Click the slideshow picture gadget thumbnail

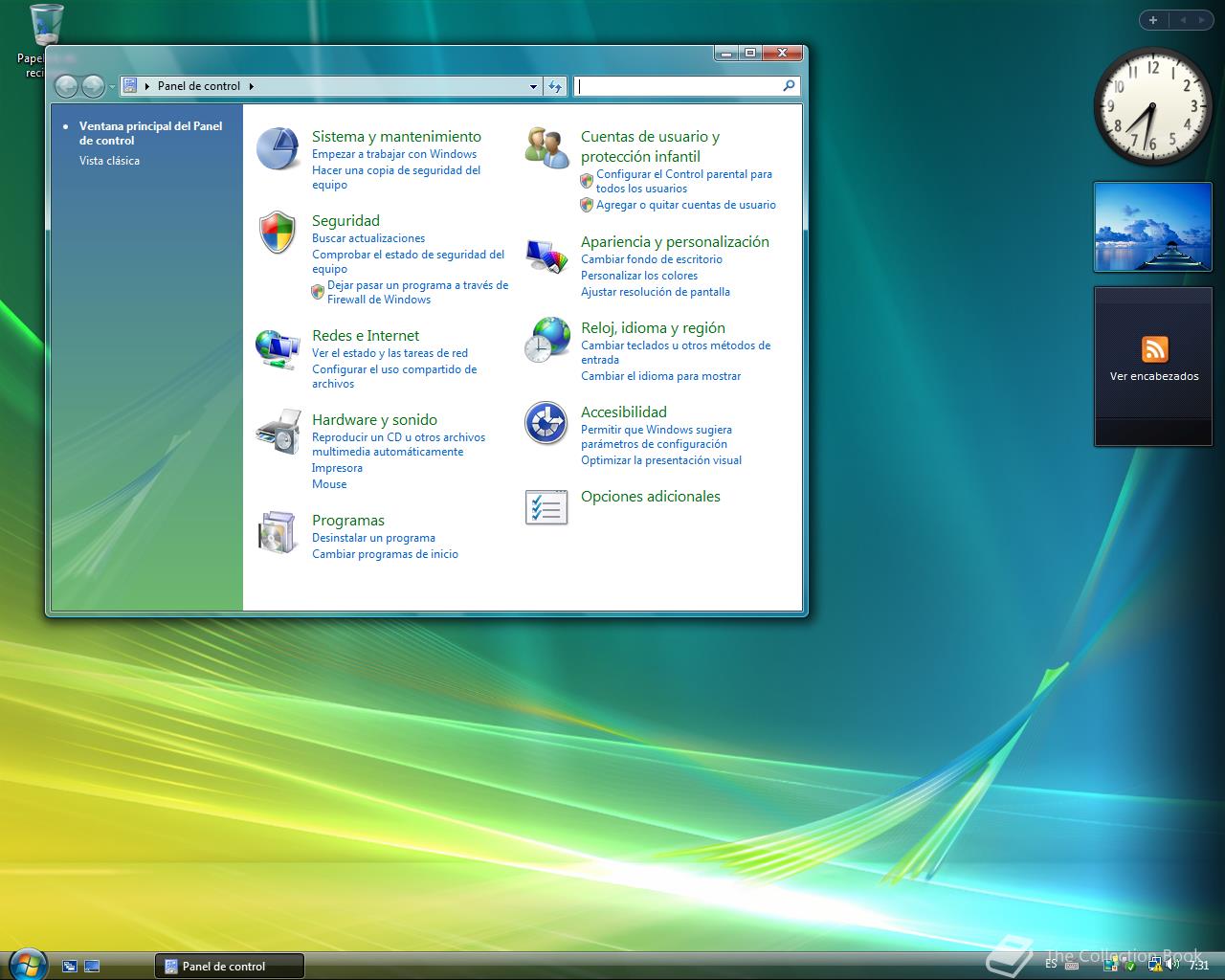[x=1152, y=227]
